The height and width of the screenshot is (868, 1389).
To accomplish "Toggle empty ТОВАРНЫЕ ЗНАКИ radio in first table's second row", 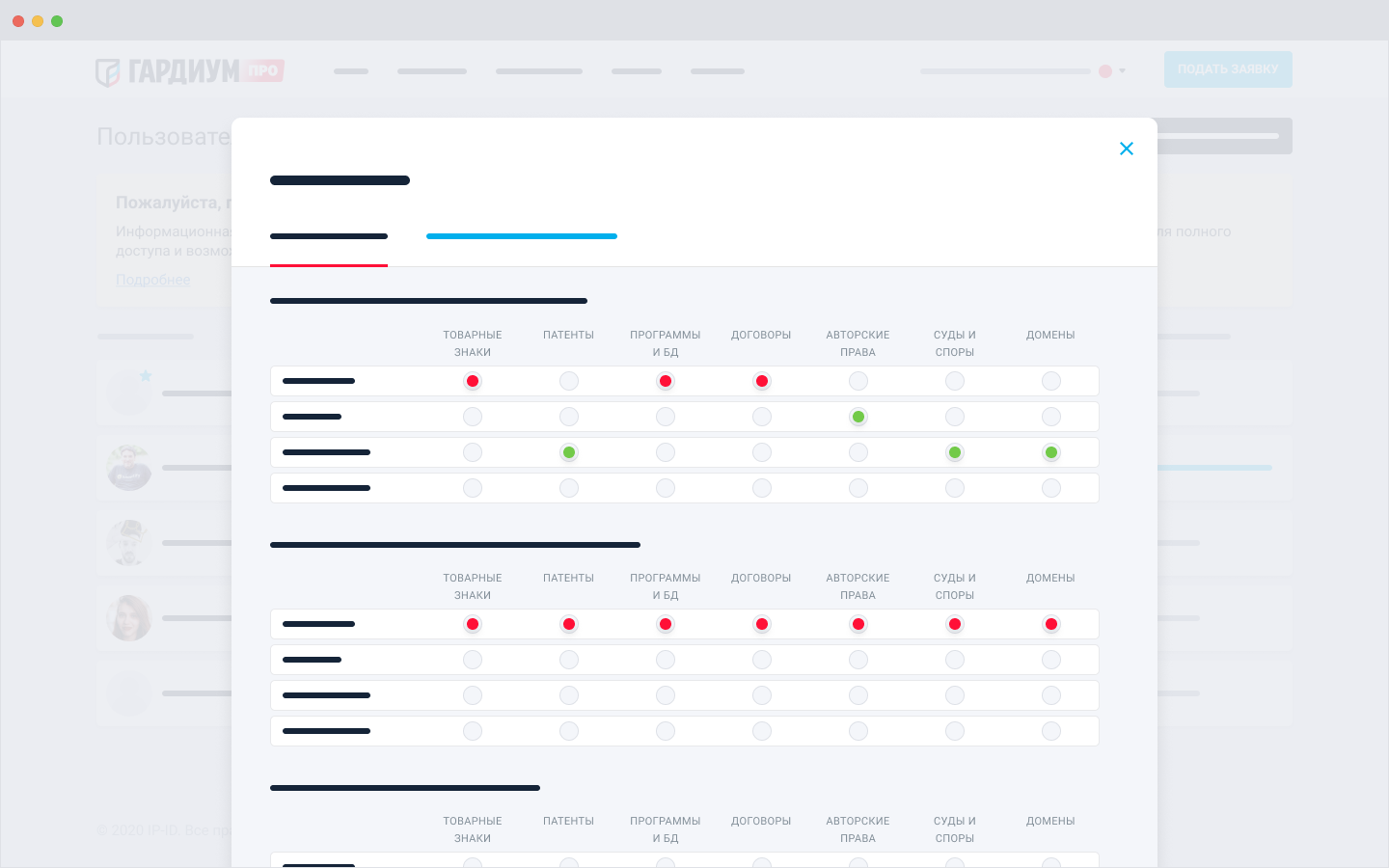I will pyautogui.click(x=473, y=417).
